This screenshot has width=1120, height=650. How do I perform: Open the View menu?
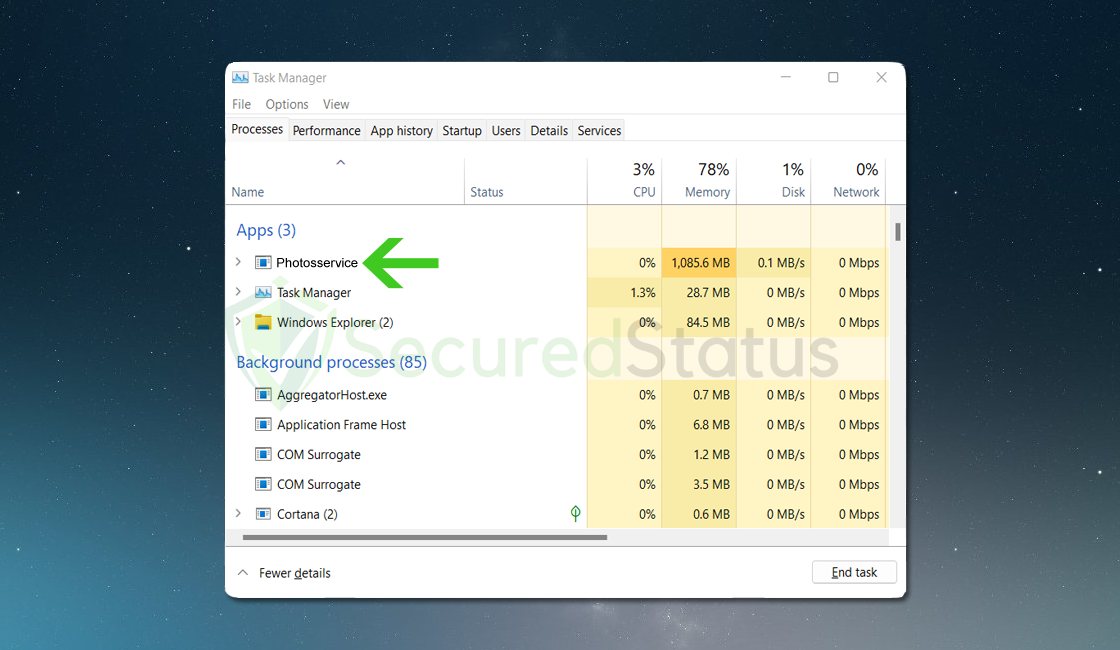click(336, 104)
